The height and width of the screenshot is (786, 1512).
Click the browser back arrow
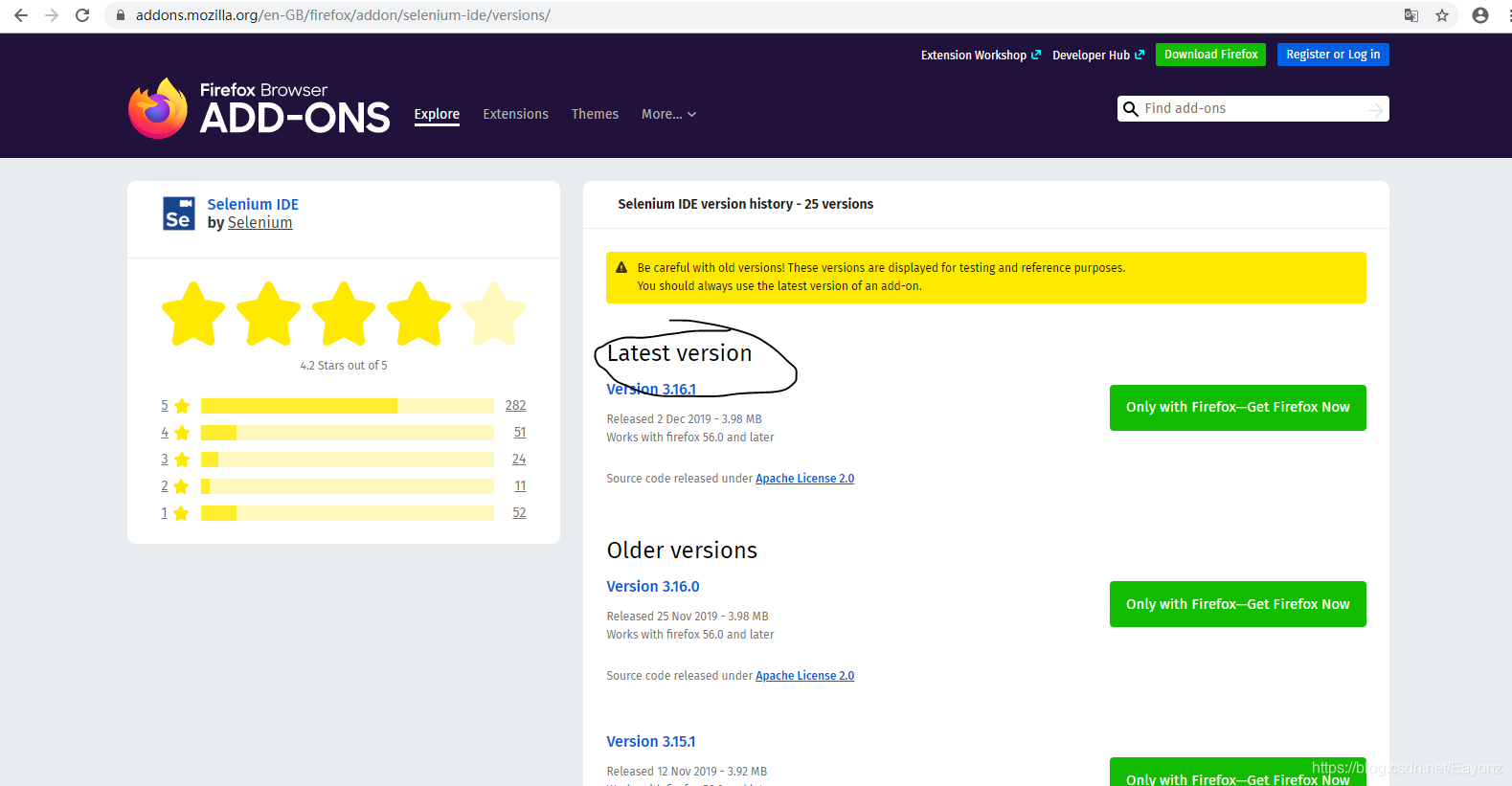[x=21, y=15]
